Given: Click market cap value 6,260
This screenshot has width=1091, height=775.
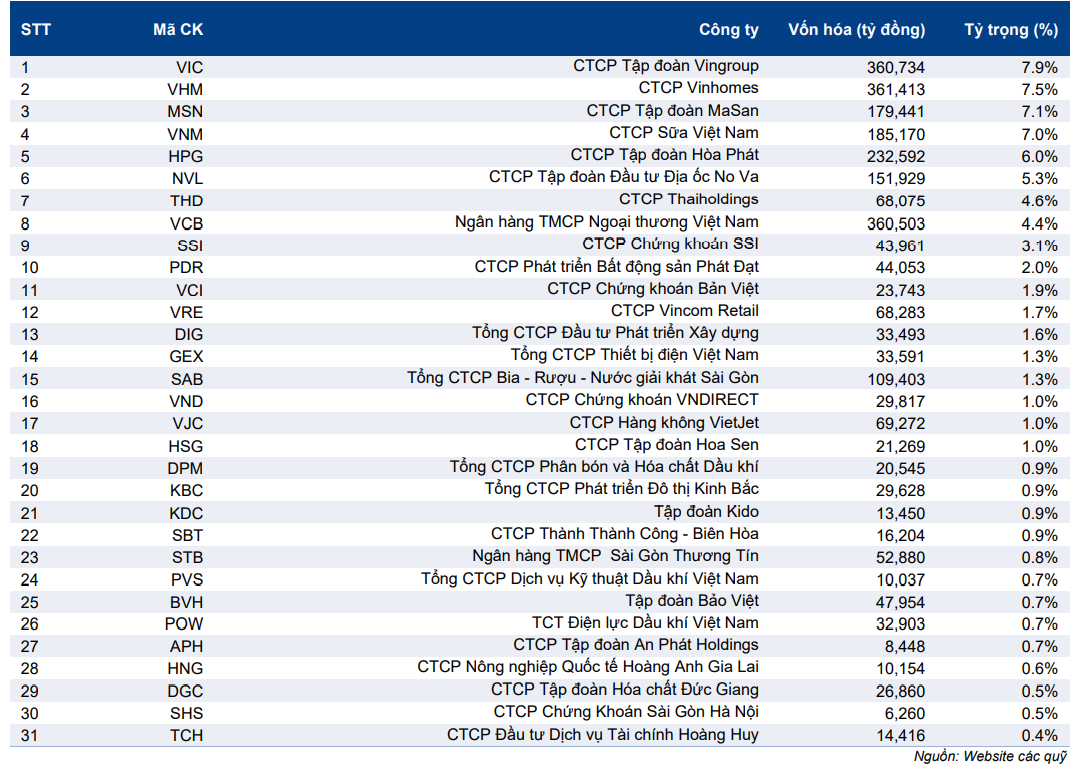Looking at the screenshot, I should point(905,714).
